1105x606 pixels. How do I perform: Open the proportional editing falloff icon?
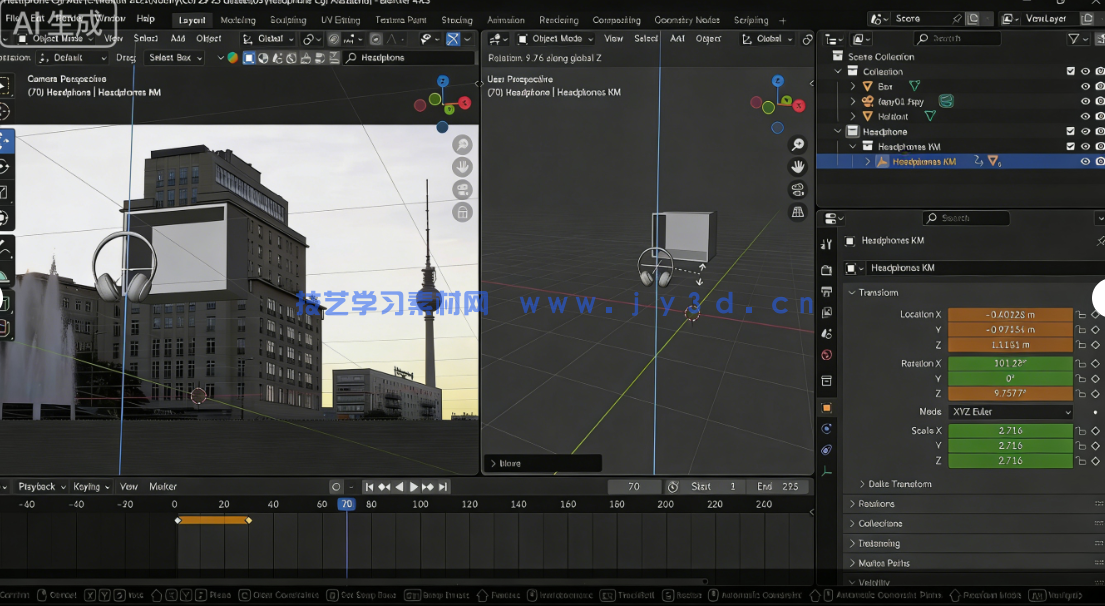393,38
